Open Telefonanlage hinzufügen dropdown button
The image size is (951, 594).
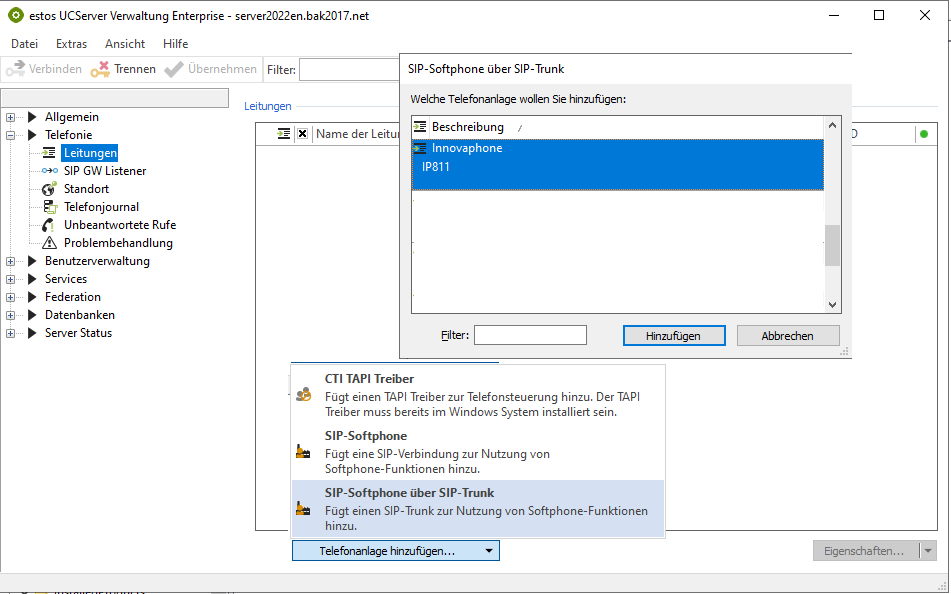coord(395,551)
